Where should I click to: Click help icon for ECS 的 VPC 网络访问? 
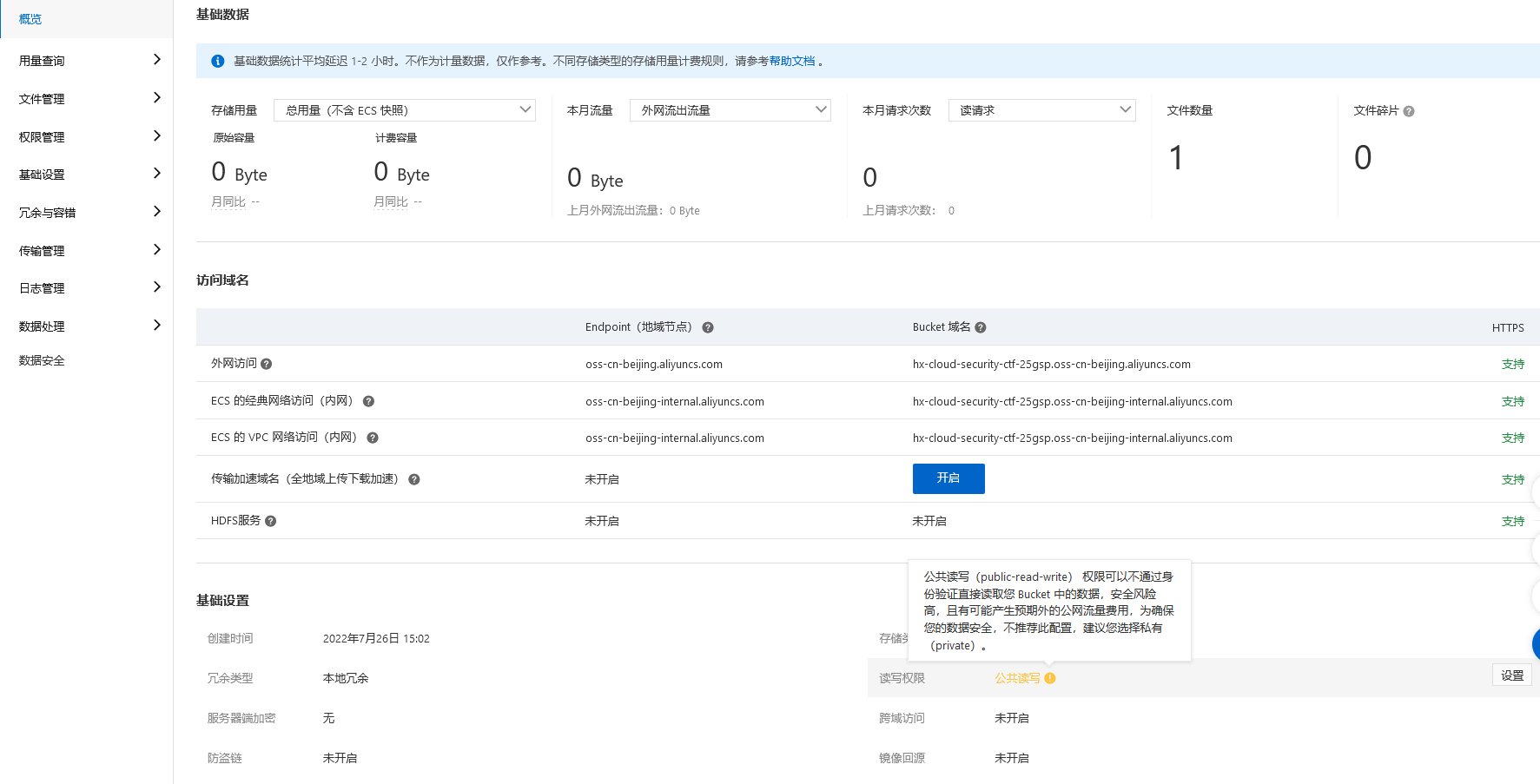(x=373, y=438)
